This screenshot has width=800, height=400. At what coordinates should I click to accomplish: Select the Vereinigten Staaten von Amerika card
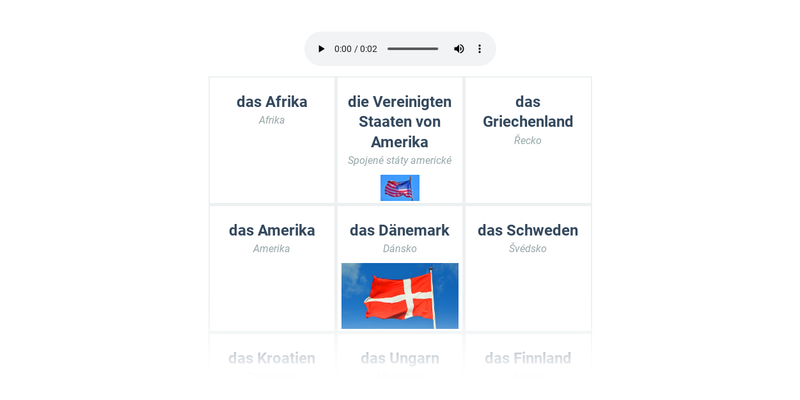(x=400, y=121)
